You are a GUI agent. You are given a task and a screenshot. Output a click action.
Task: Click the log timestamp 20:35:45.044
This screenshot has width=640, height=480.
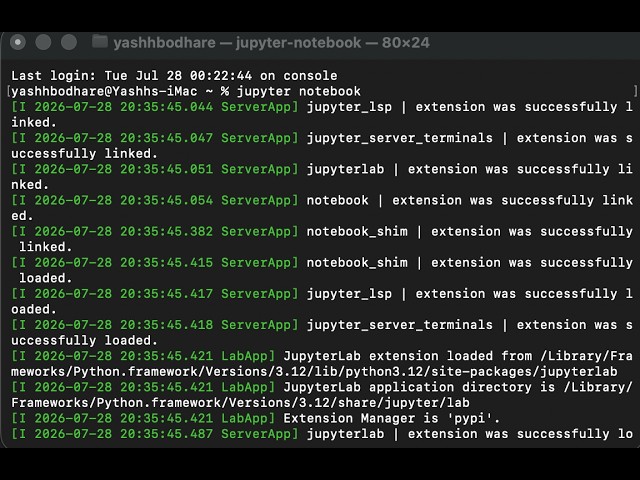167,107
